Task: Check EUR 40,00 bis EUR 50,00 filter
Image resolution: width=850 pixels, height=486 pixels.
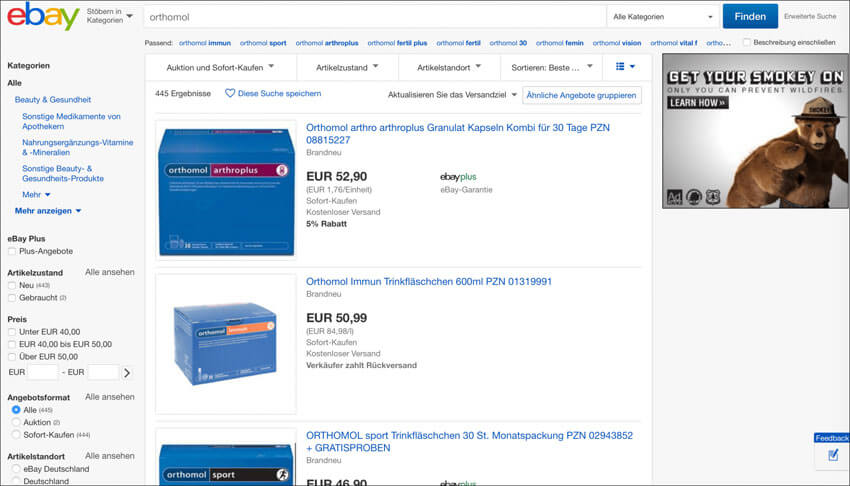Action: (12, 344)
